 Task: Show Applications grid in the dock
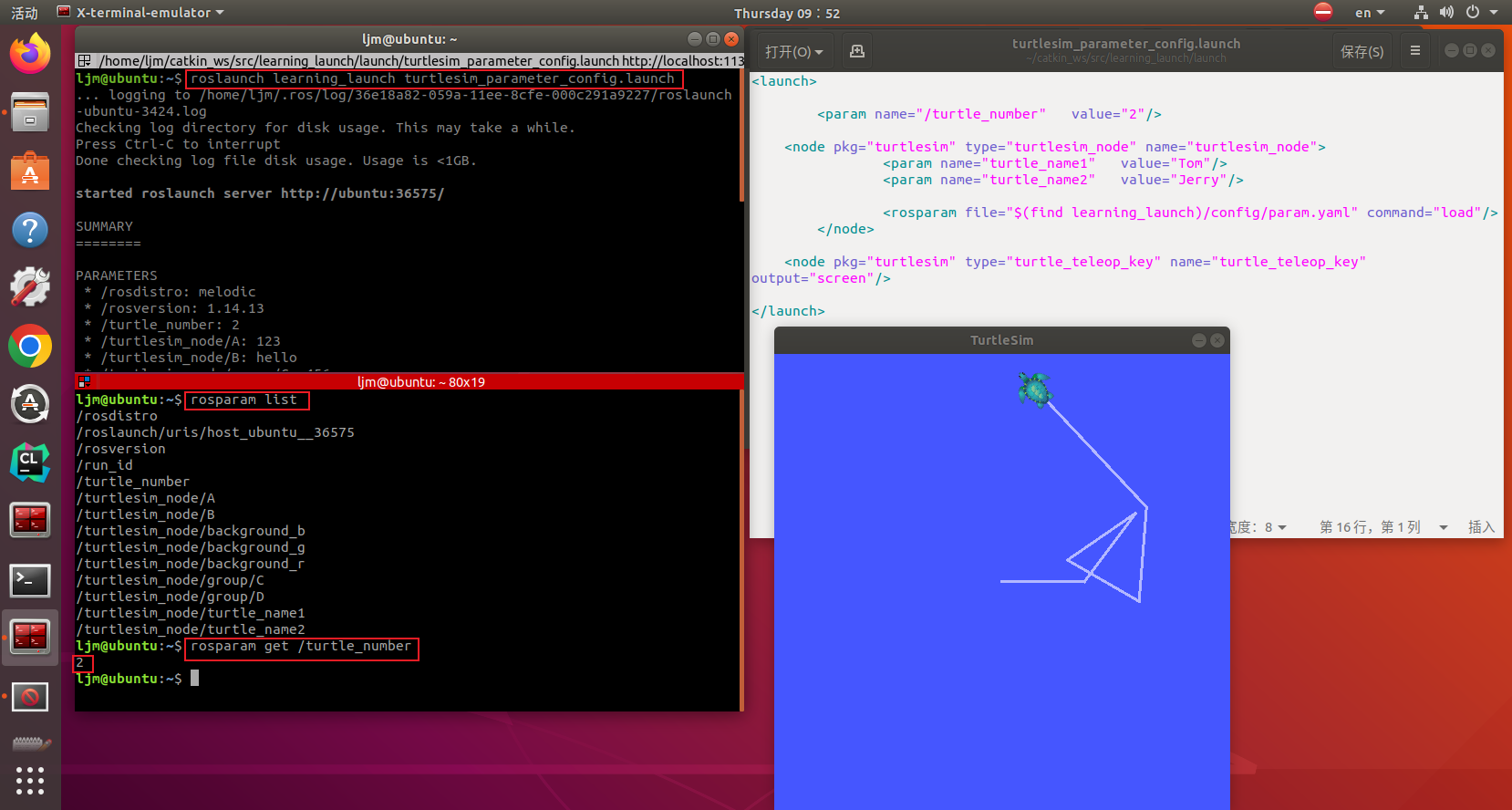pos(30,781)
